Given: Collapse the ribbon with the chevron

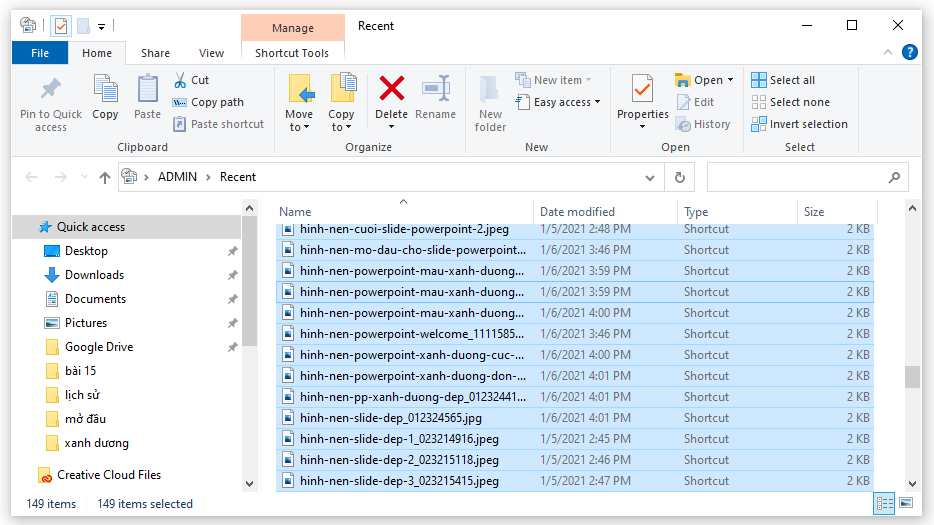Looking at the screenshot, I should 889,53.
